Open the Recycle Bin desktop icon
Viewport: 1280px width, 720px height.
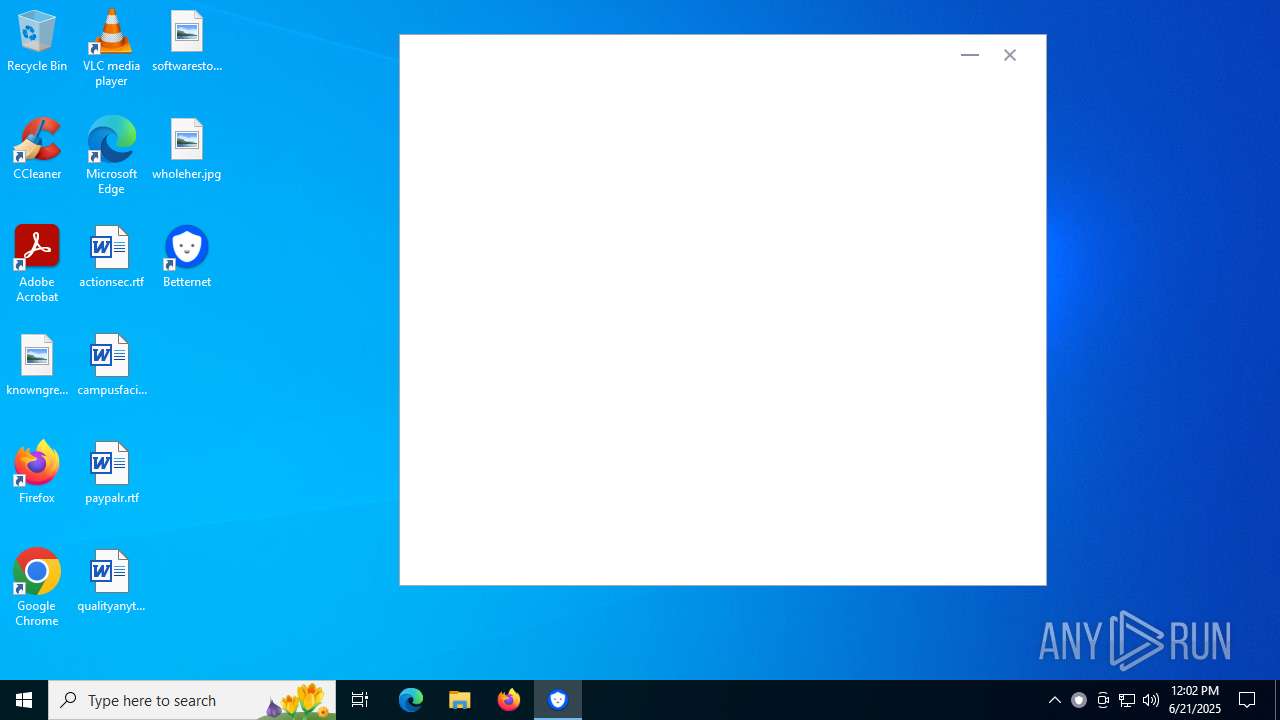pos(37,42)
